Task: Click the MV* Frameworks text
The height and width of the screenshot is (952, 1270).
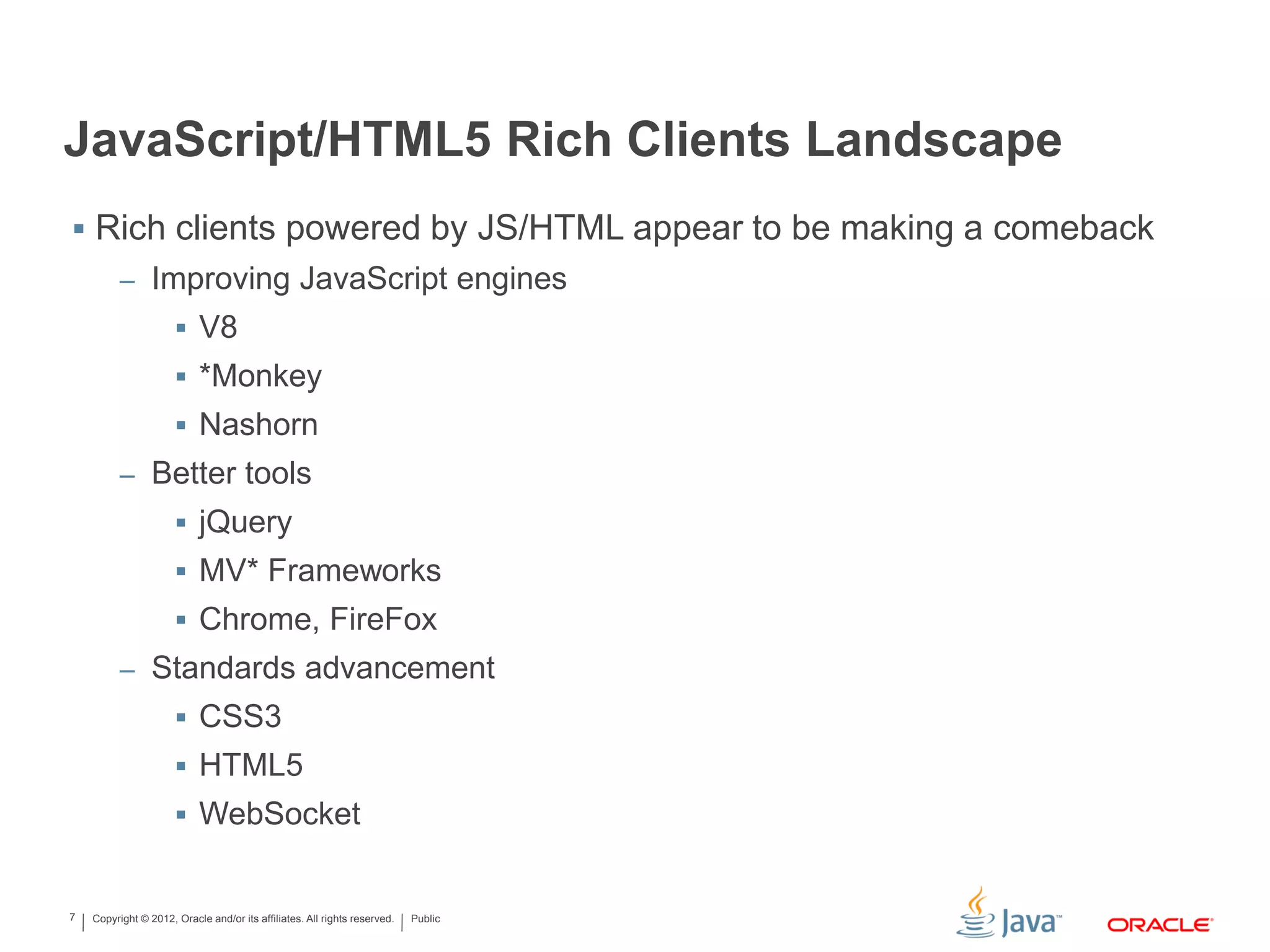Action: point(319,570)
